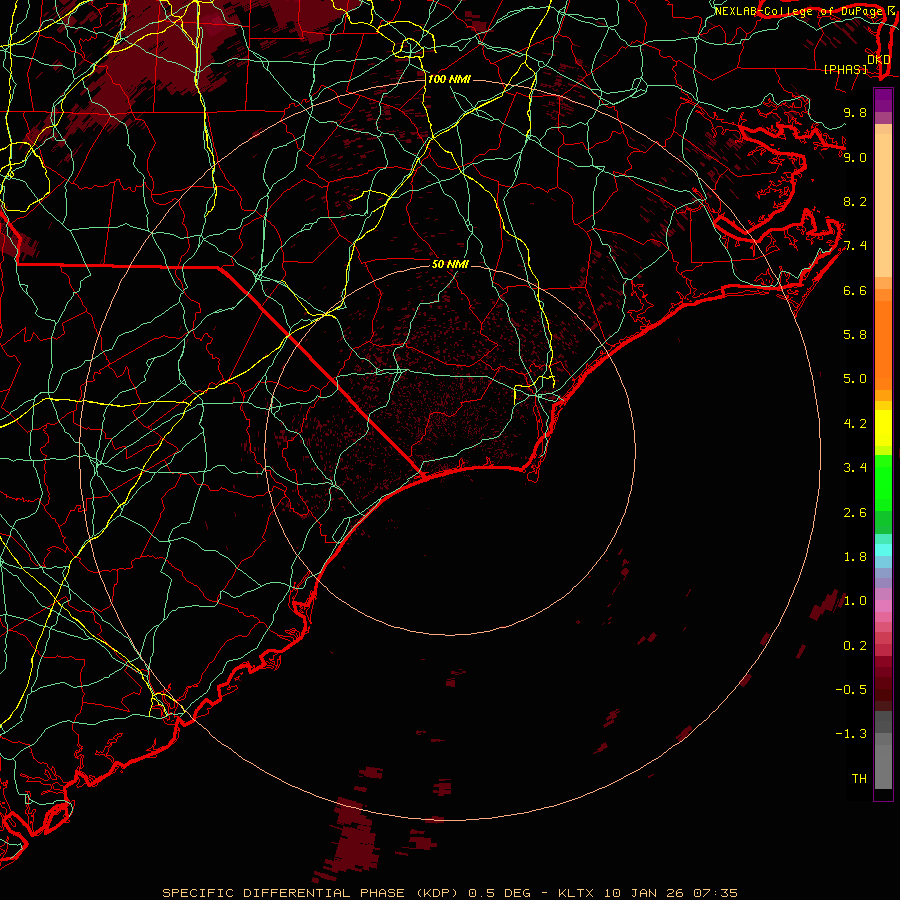Click the DKD label above the color scale
Screen dimensions: 900x900
878,59
